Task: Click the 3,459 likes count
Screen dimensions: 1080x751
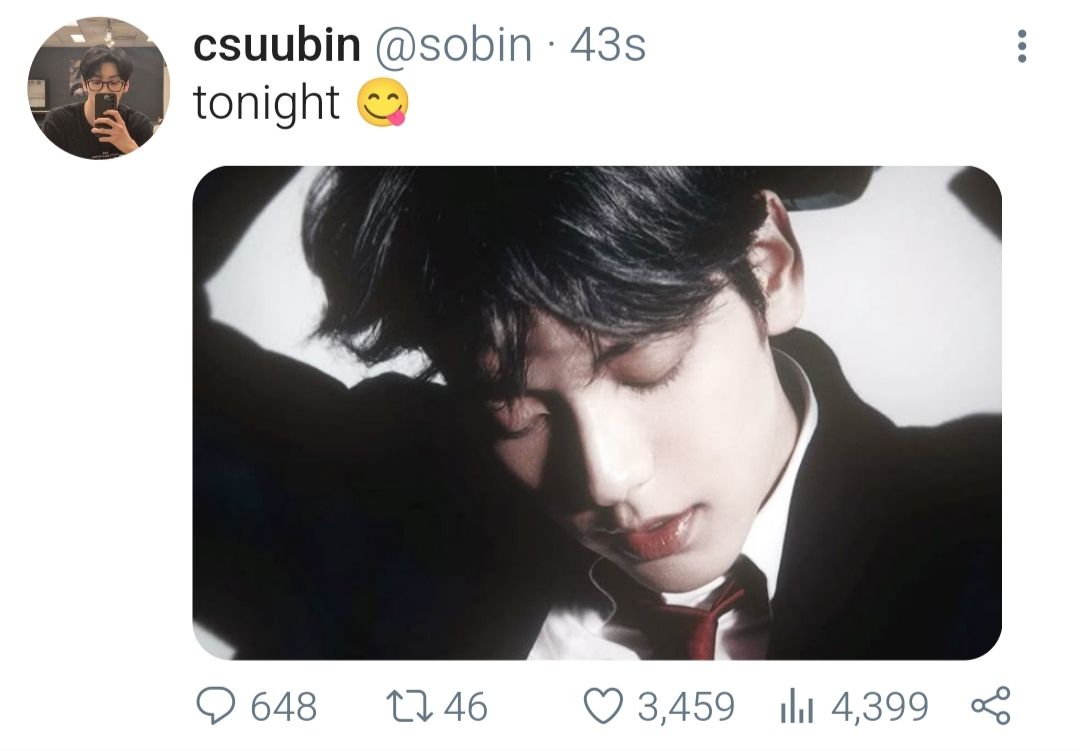Action: pos(685,707)
